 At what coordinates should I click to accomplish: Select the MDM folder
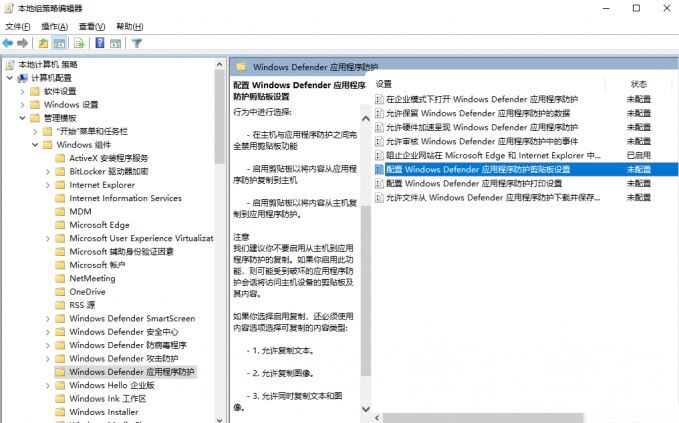click(x=81, y=212)
